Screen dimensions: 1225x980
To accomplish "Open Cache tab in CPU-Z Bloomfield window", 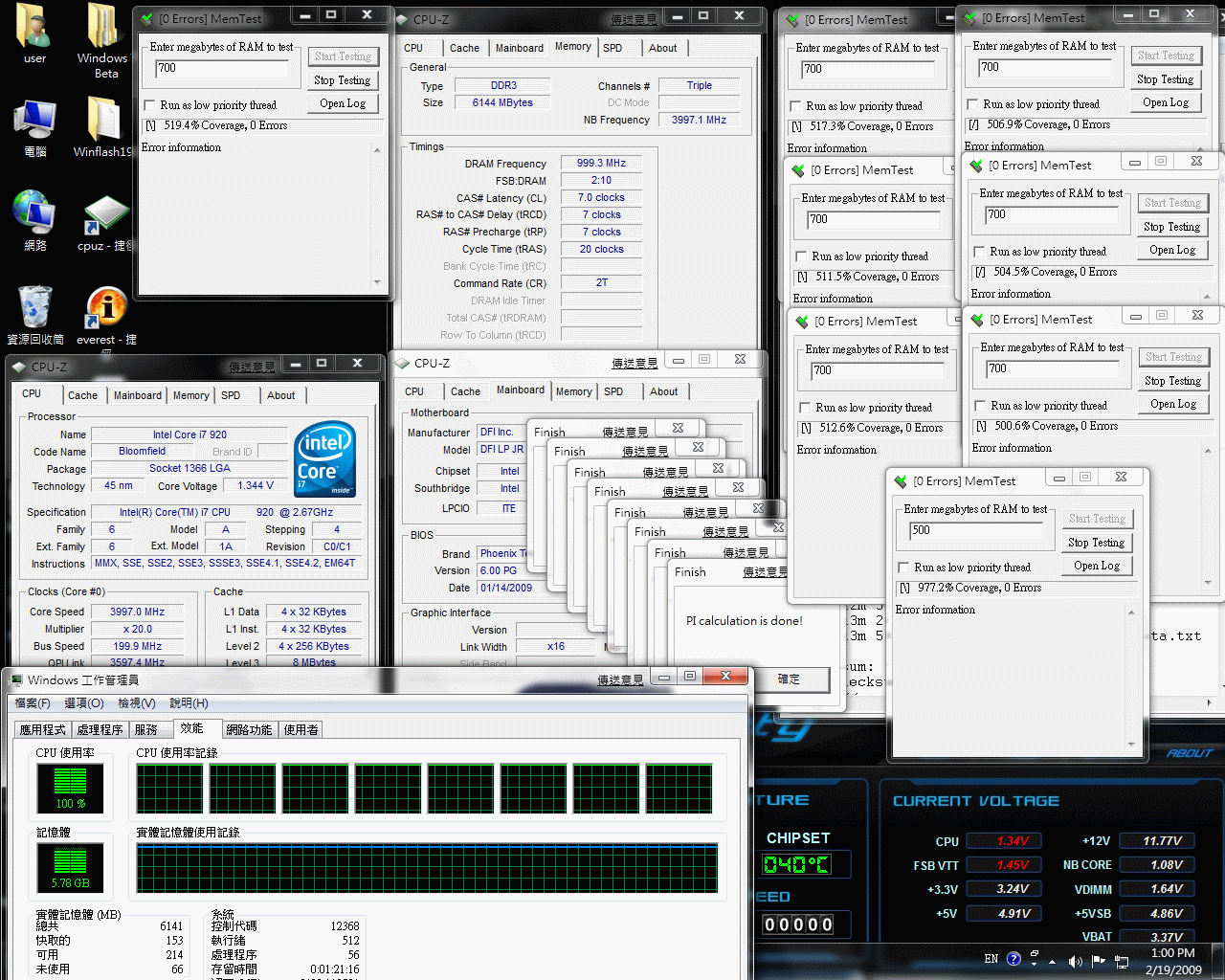I will click(x=82, y=395).
